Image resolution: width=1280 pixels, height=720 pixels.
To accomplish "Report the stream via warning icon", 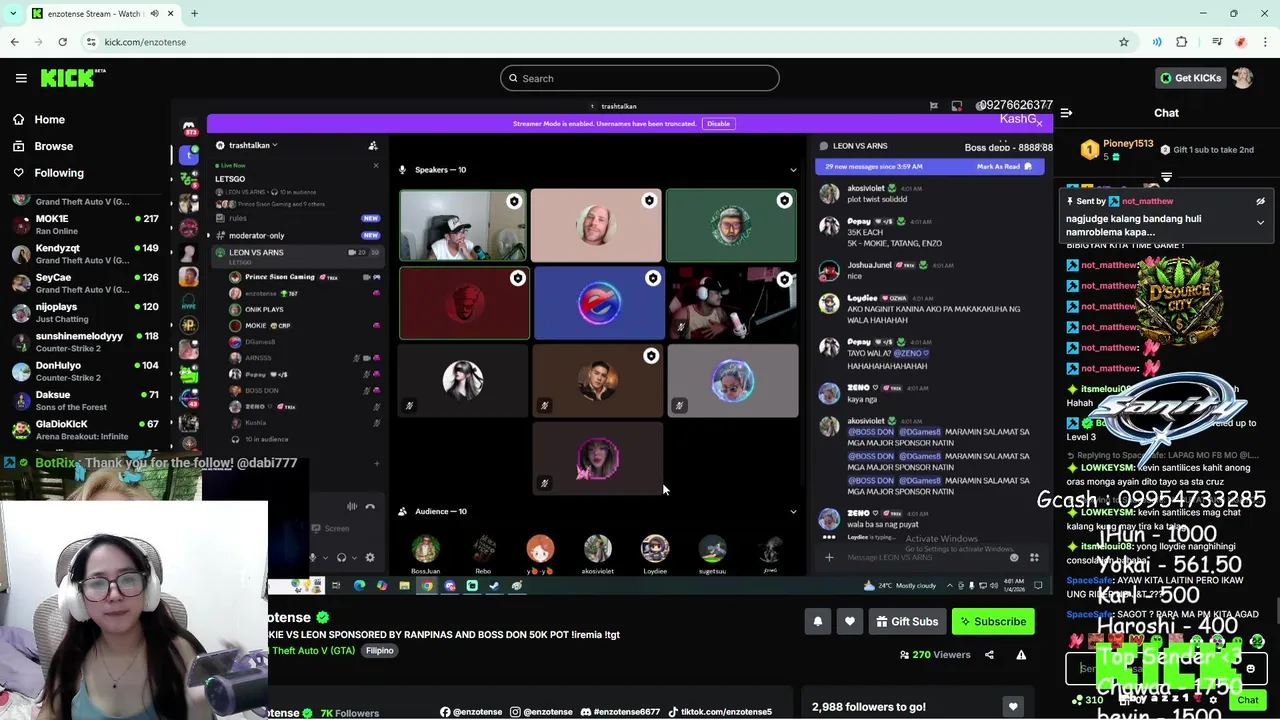I will (x=1021, y=655).
